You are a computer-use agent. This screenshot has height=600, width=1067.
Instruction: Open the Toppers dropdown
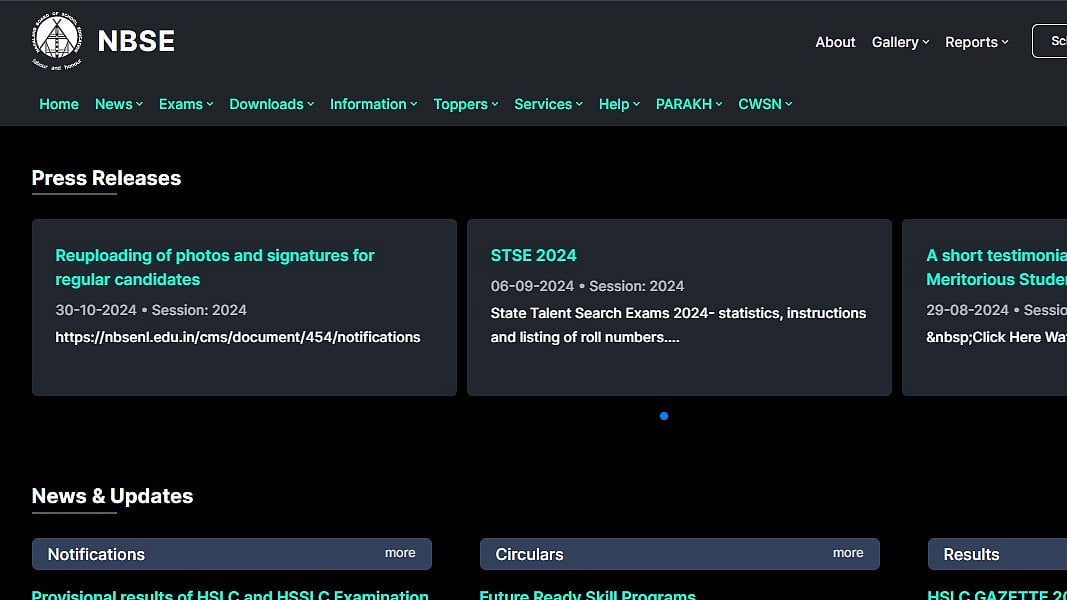[x=465, y=104]
